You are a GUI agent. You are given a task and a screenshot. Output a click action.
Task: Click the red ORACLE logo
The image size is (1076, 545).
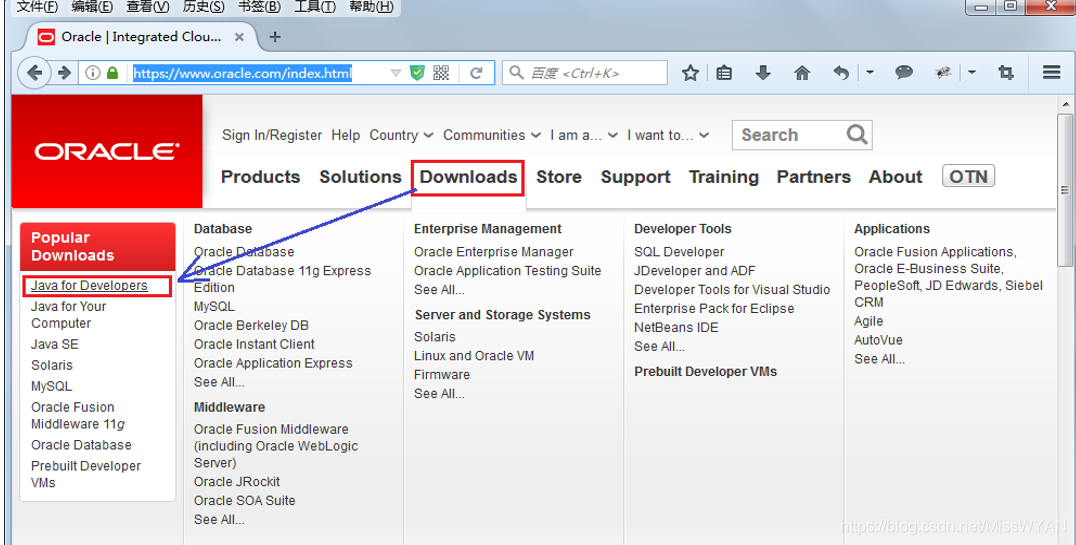click(x=107, y=151)
